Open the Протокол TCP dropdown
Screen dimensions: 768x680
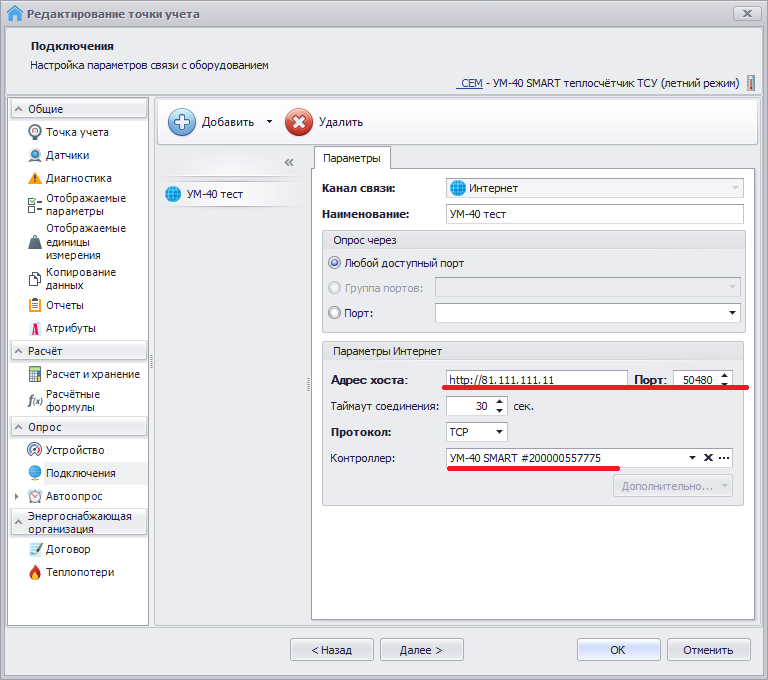coord(499,433)
